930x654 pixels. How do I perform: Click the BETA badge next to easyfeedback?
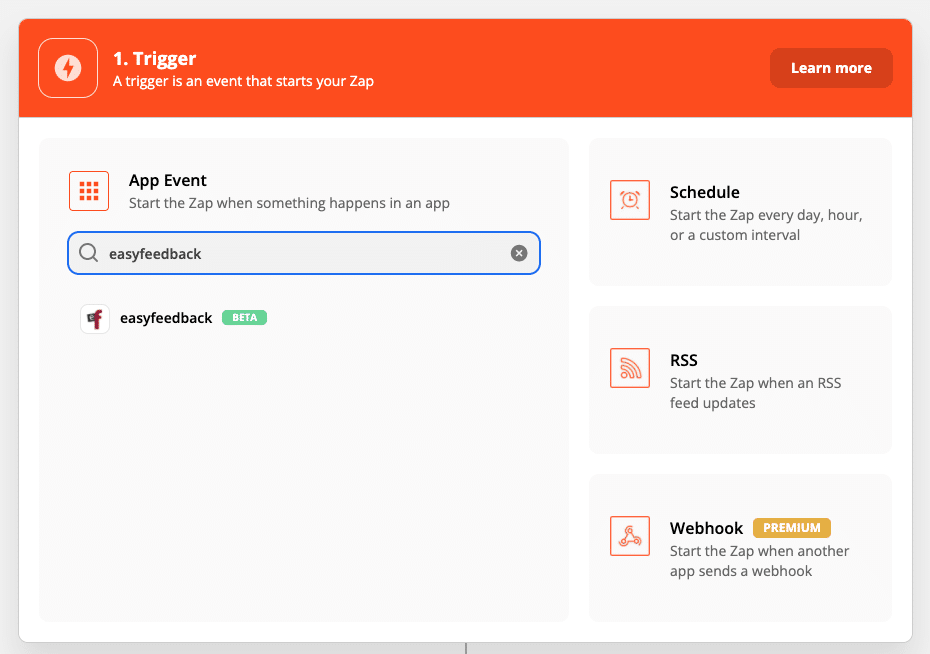click(244, 318)
